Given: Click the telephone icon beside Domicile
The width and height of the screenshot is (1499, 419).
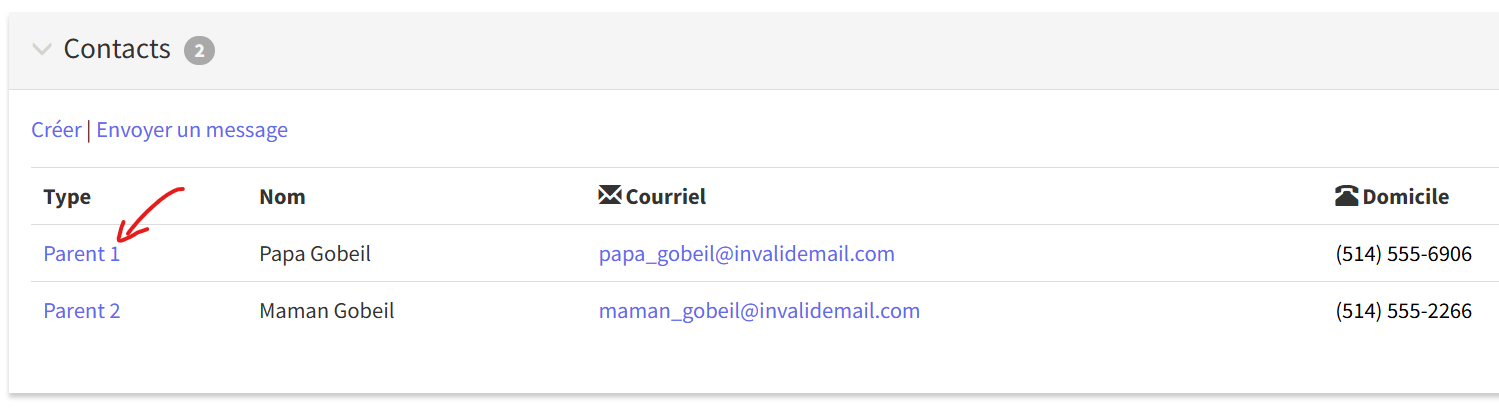Looking at the screenshot, I should click(x=1347, y=196).
